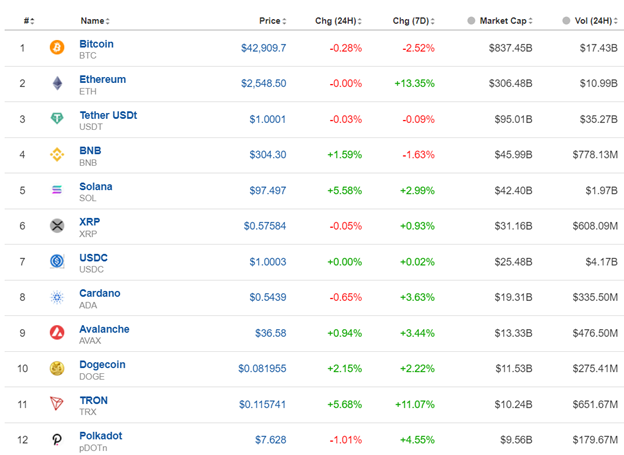Screen dimensions: 624x455
Task: Sort by Chg (7D) column header
Action: point(413,20)
